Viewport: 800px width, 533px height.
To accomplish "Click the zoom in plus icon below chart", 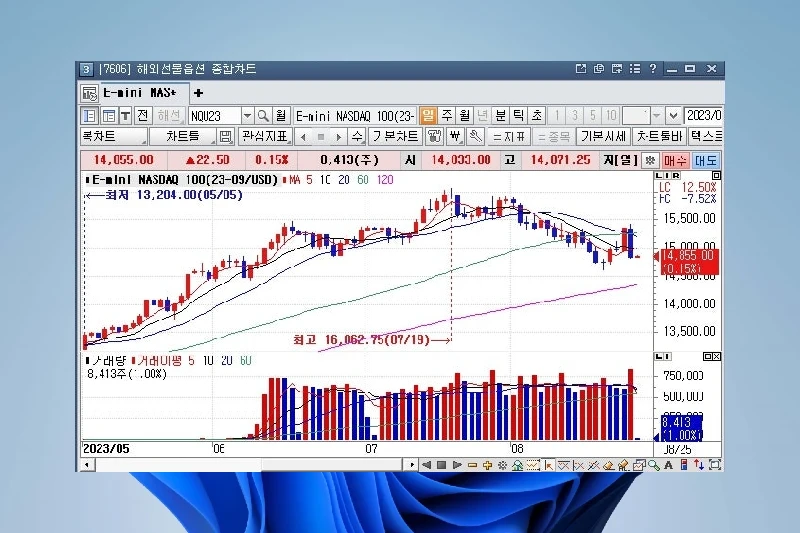I will (487, 465).
